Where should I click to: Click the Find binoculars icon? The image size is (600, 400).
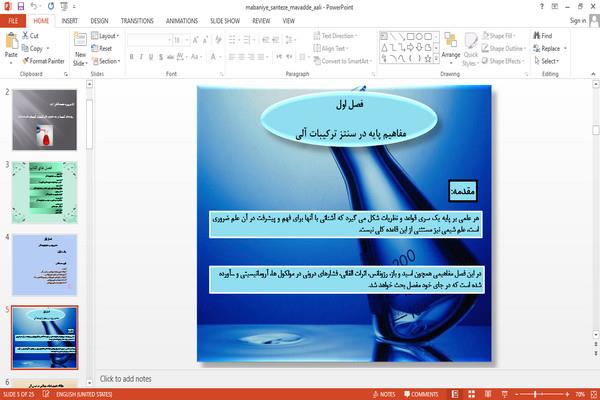tap(537, 36)
